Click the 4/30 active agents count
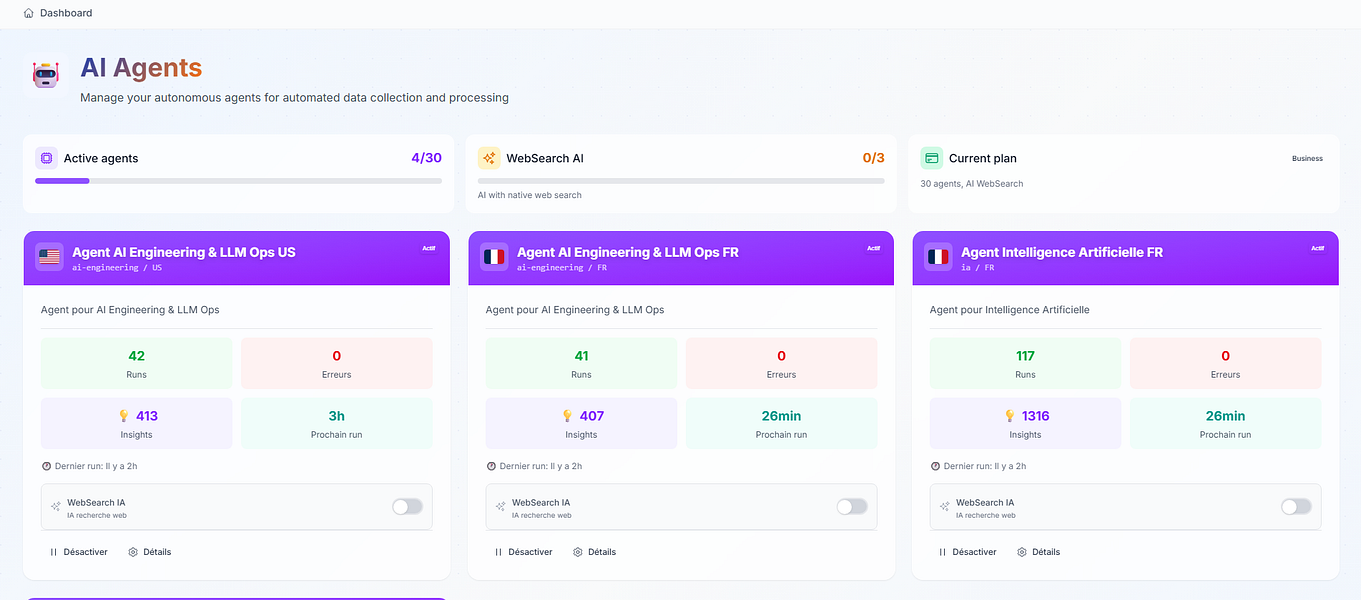 click(x=426, y=158)
